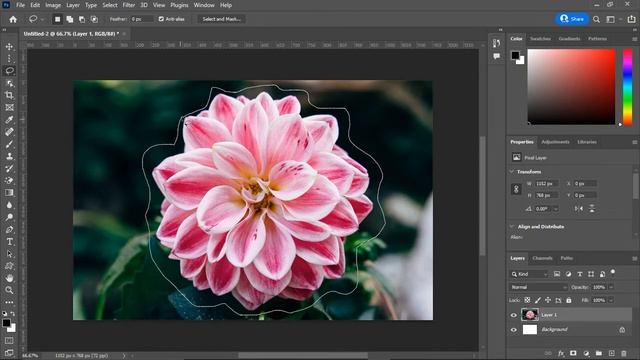Select the Frame tool

click(x=9, y=107)
